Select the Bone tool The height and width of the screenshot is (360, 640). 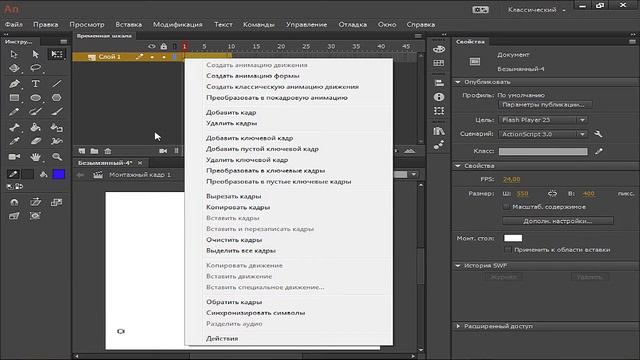pyautogui.click(x=14, y=127)
